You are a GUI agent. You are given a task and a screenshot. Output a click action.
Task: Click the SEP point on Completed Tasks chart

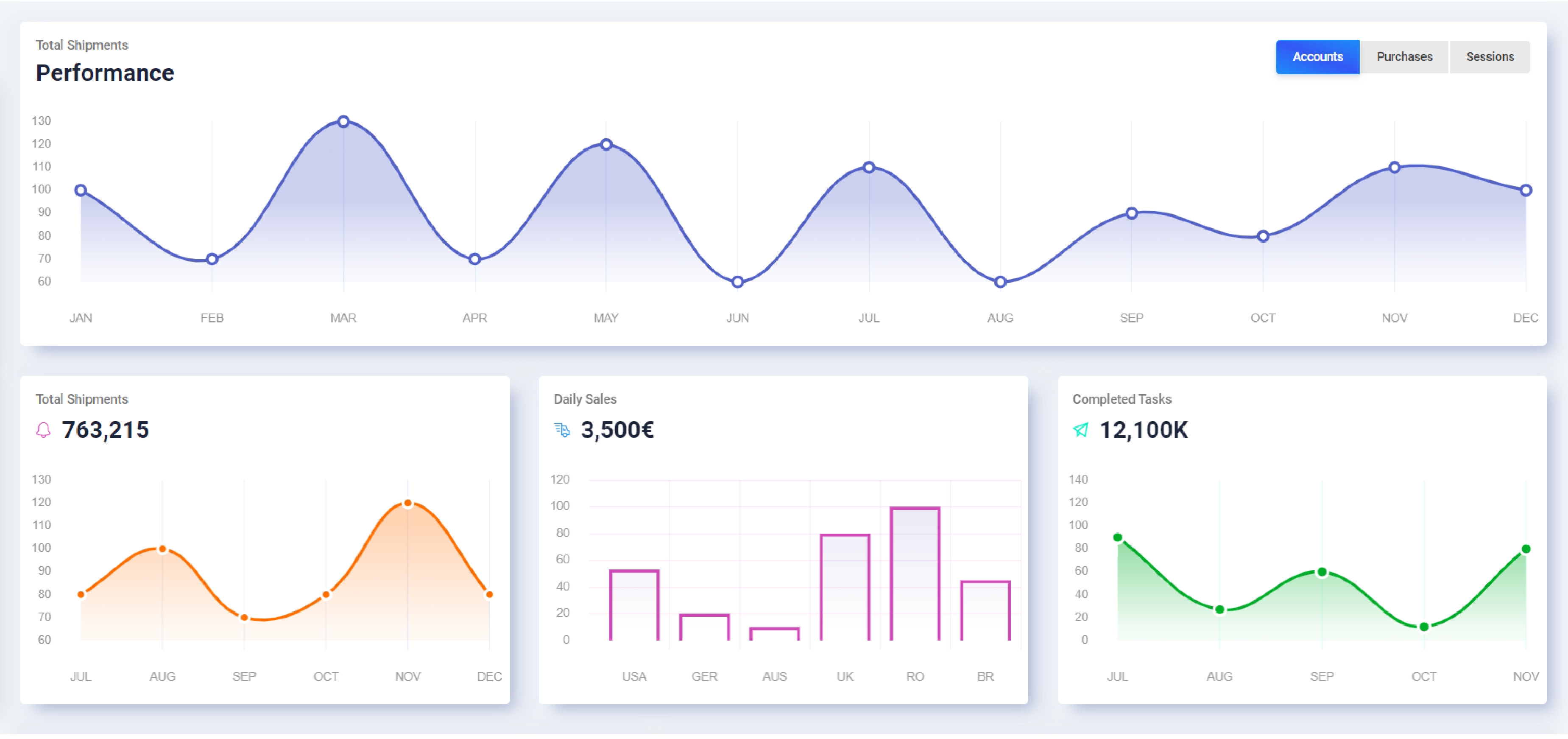1322,572
